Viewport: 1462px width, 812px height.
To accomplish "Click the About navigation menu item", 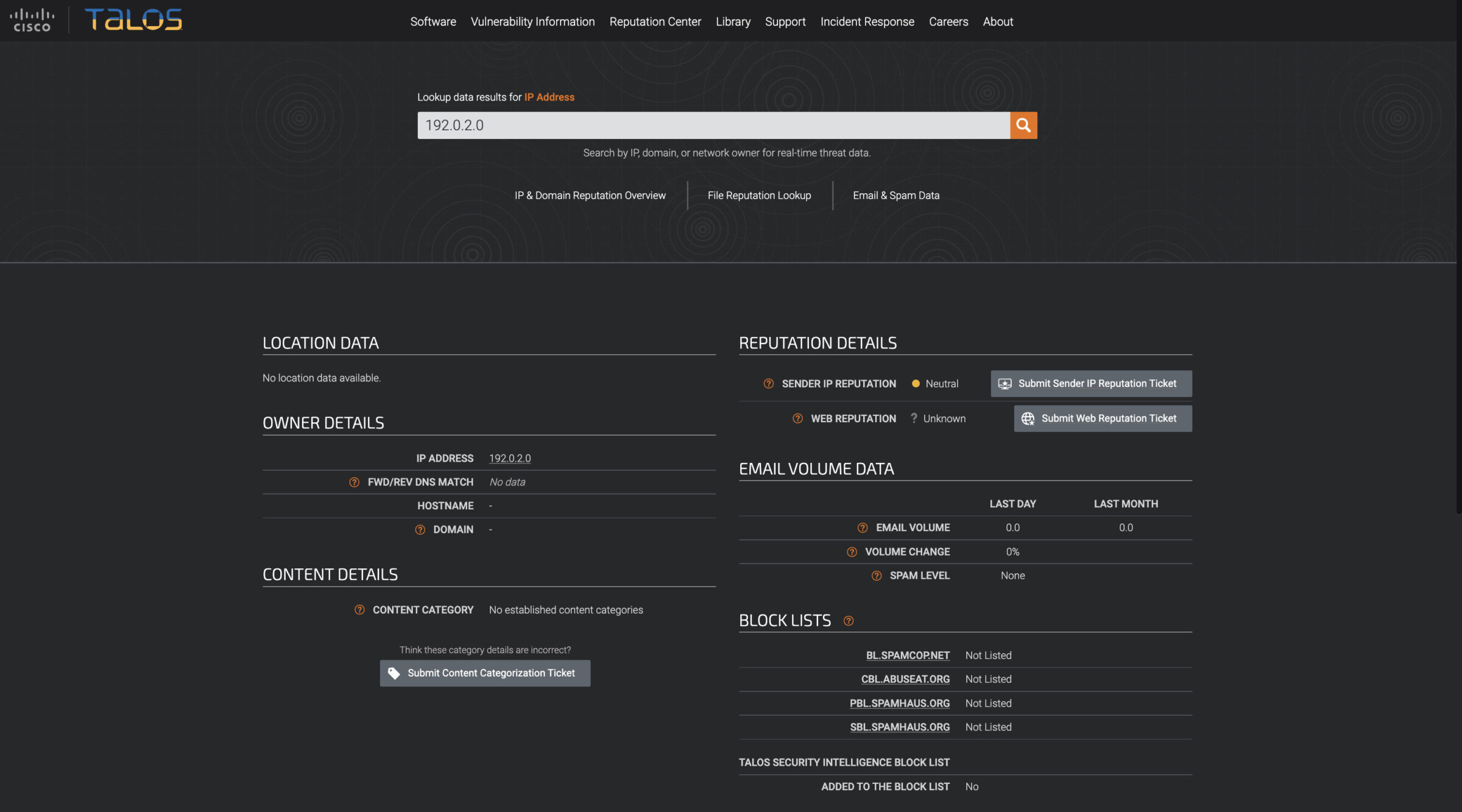I will coord(998,21).
